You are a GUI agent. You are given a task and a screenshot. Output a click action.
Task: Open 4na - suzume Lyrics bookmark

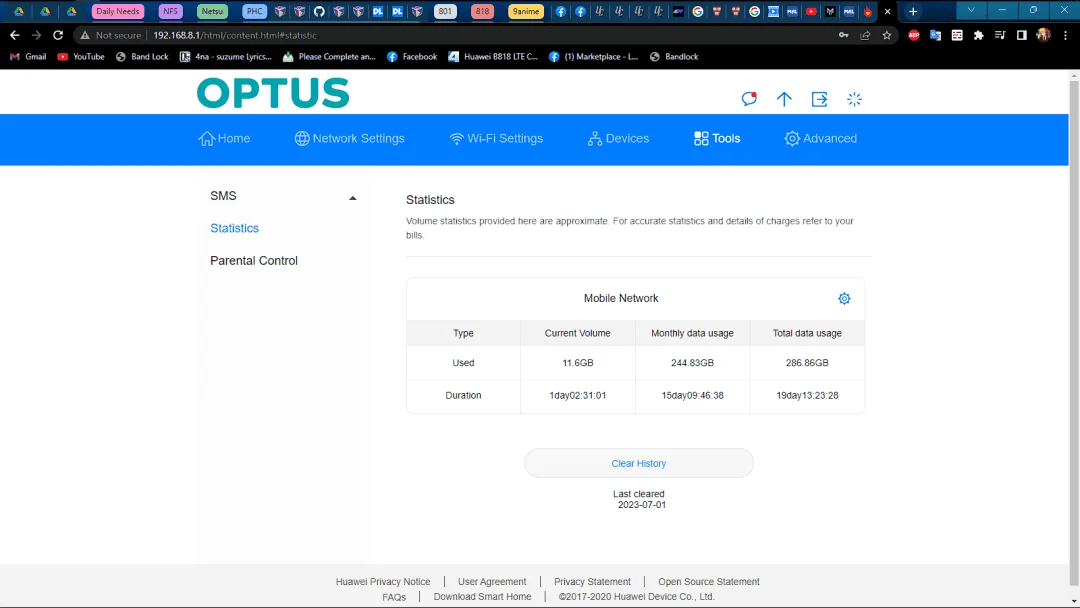(226, 56)
